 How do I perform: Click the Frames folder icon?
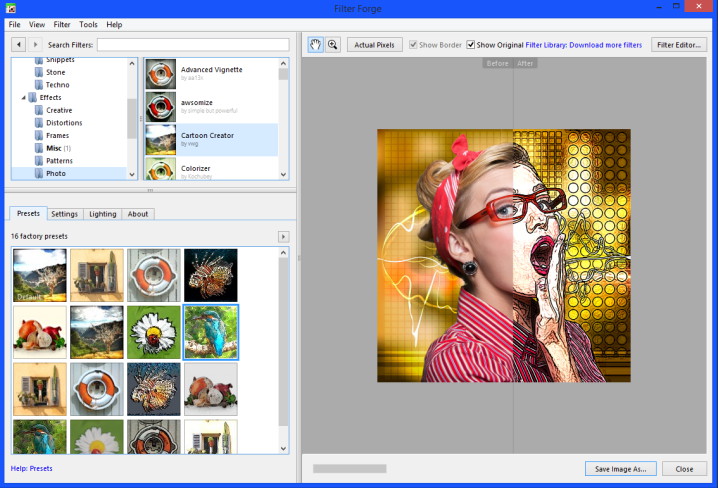(x=39, y=136)
